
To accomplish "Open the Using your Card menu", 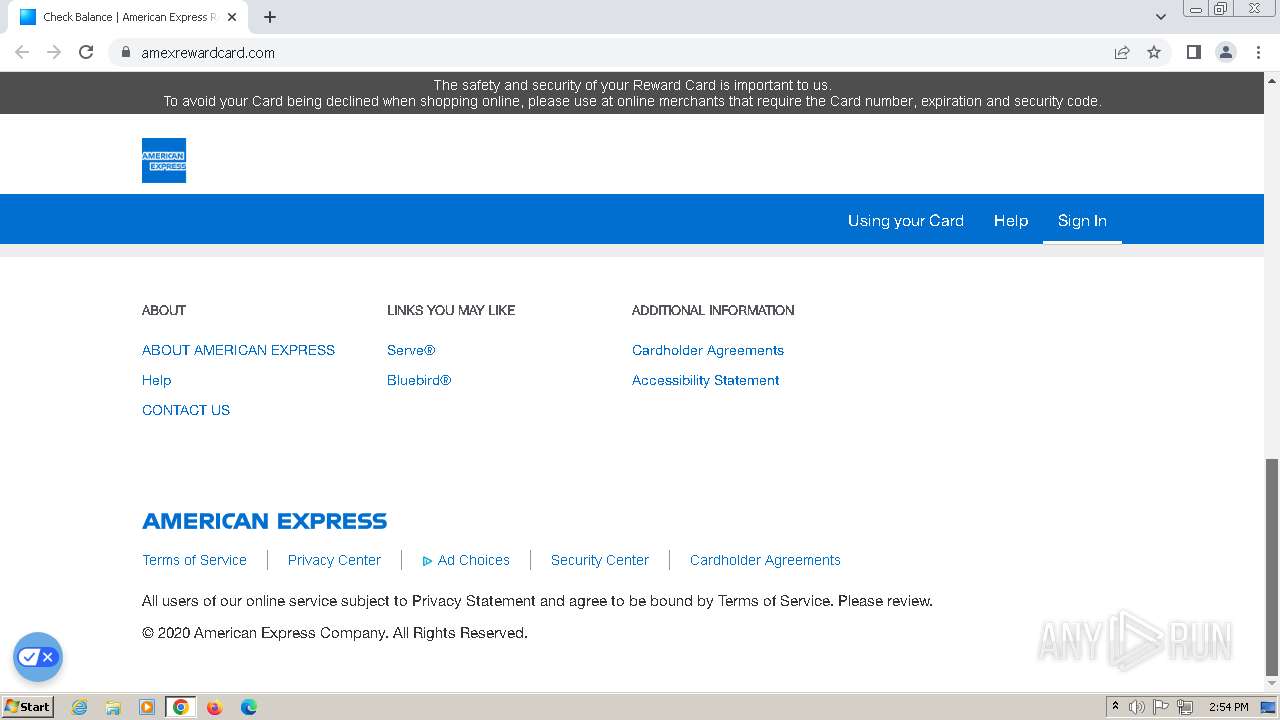I will (x=906, y=221).
